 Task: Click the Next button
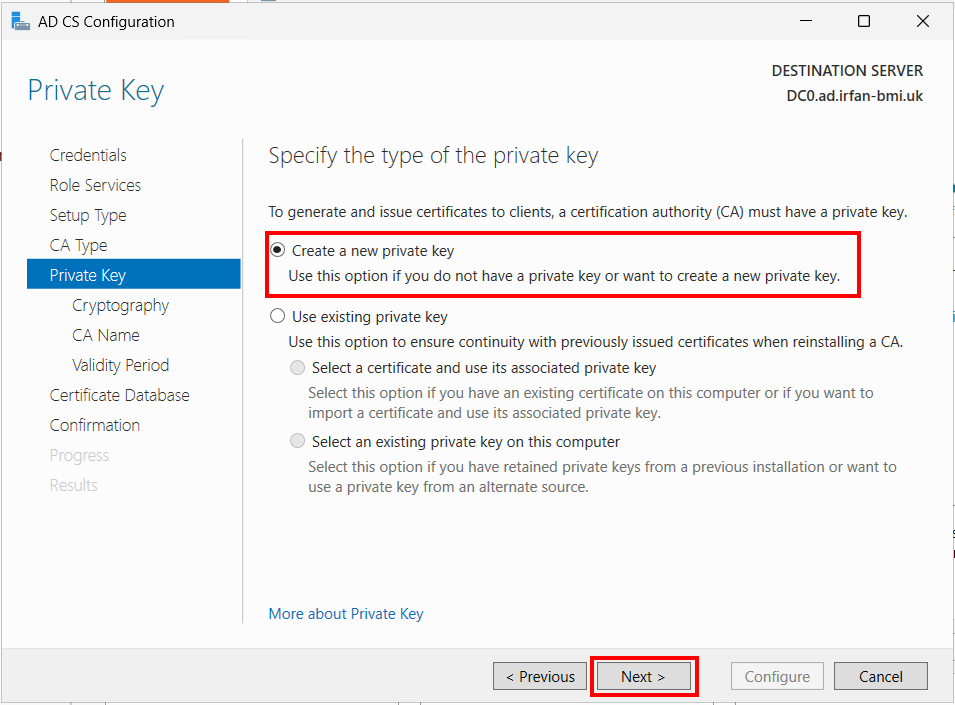[x=643, y=676]
